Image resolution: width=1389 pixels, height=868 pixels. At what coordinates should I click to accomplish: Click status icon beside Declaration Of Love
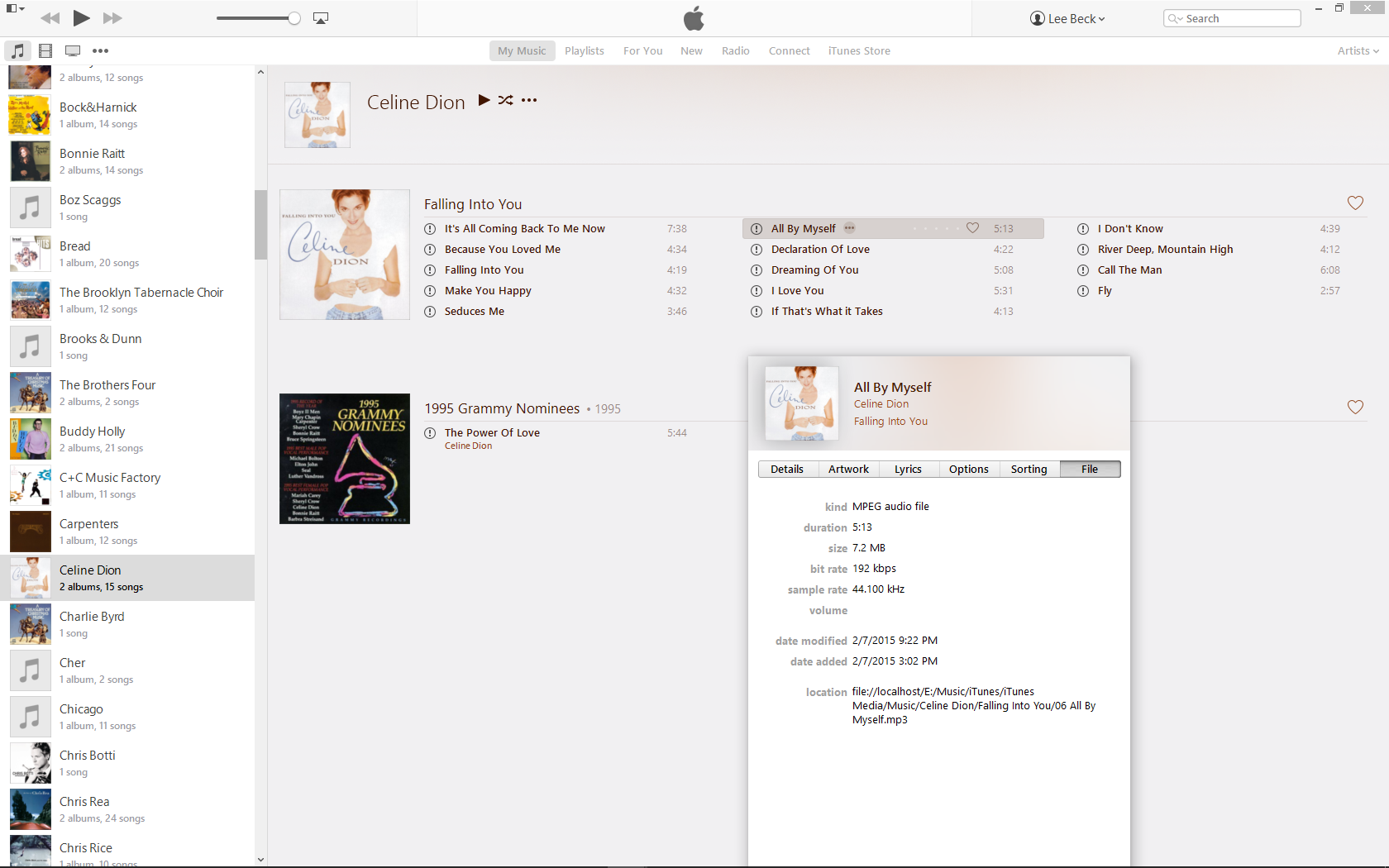[x=757, y=250]
